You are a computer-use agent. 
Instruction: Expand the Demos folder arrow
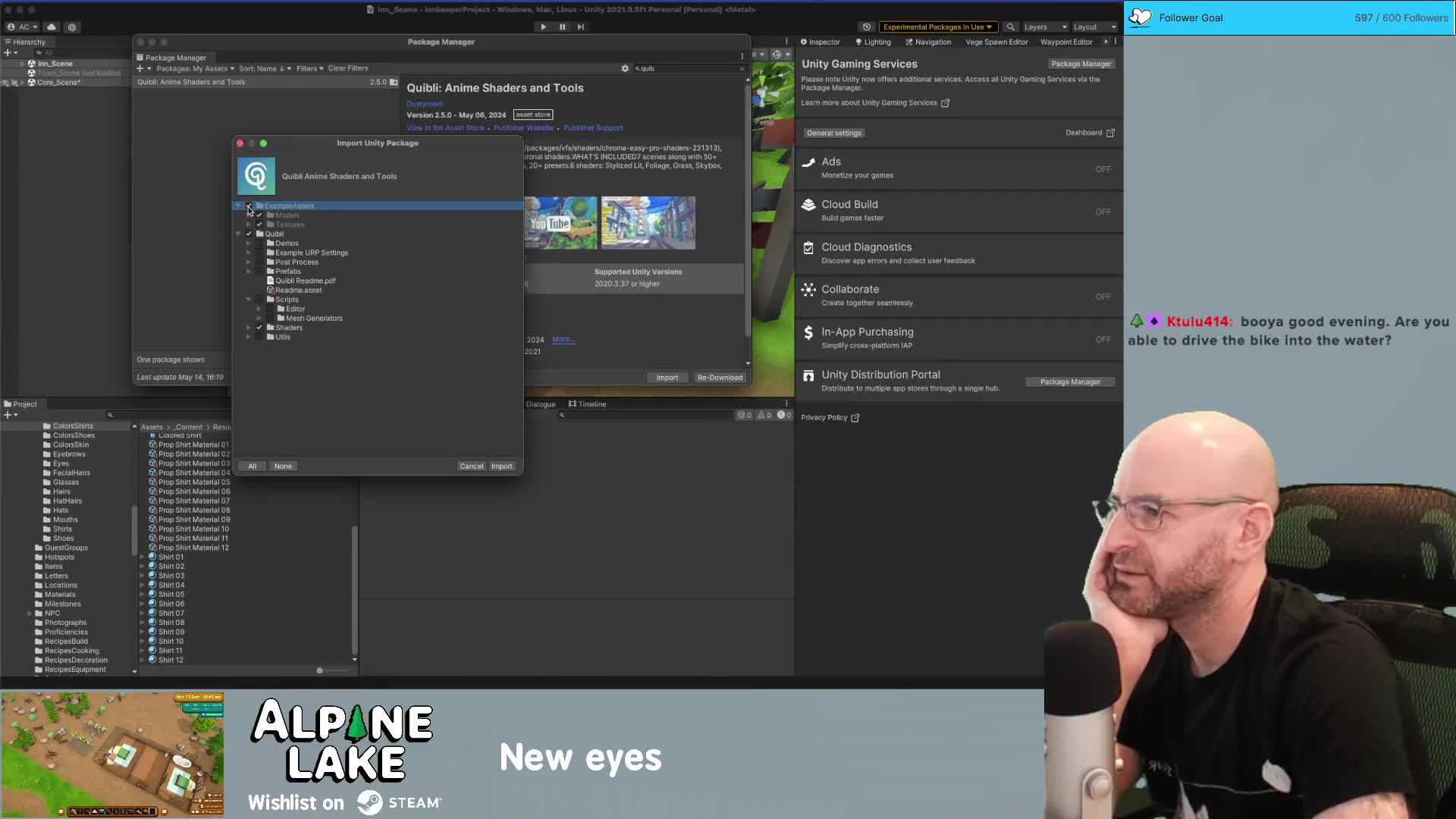tap(249, 243)
